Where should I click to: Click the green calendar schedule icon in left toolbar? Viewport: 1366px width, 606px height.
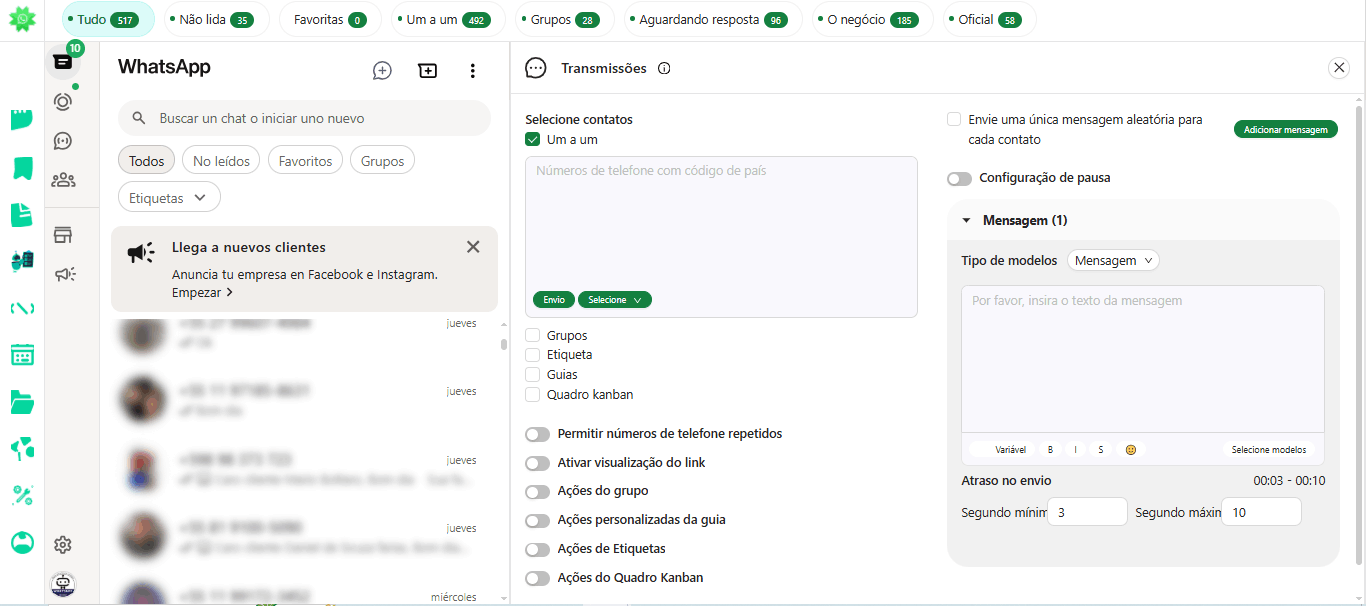[x=22, y=355]
